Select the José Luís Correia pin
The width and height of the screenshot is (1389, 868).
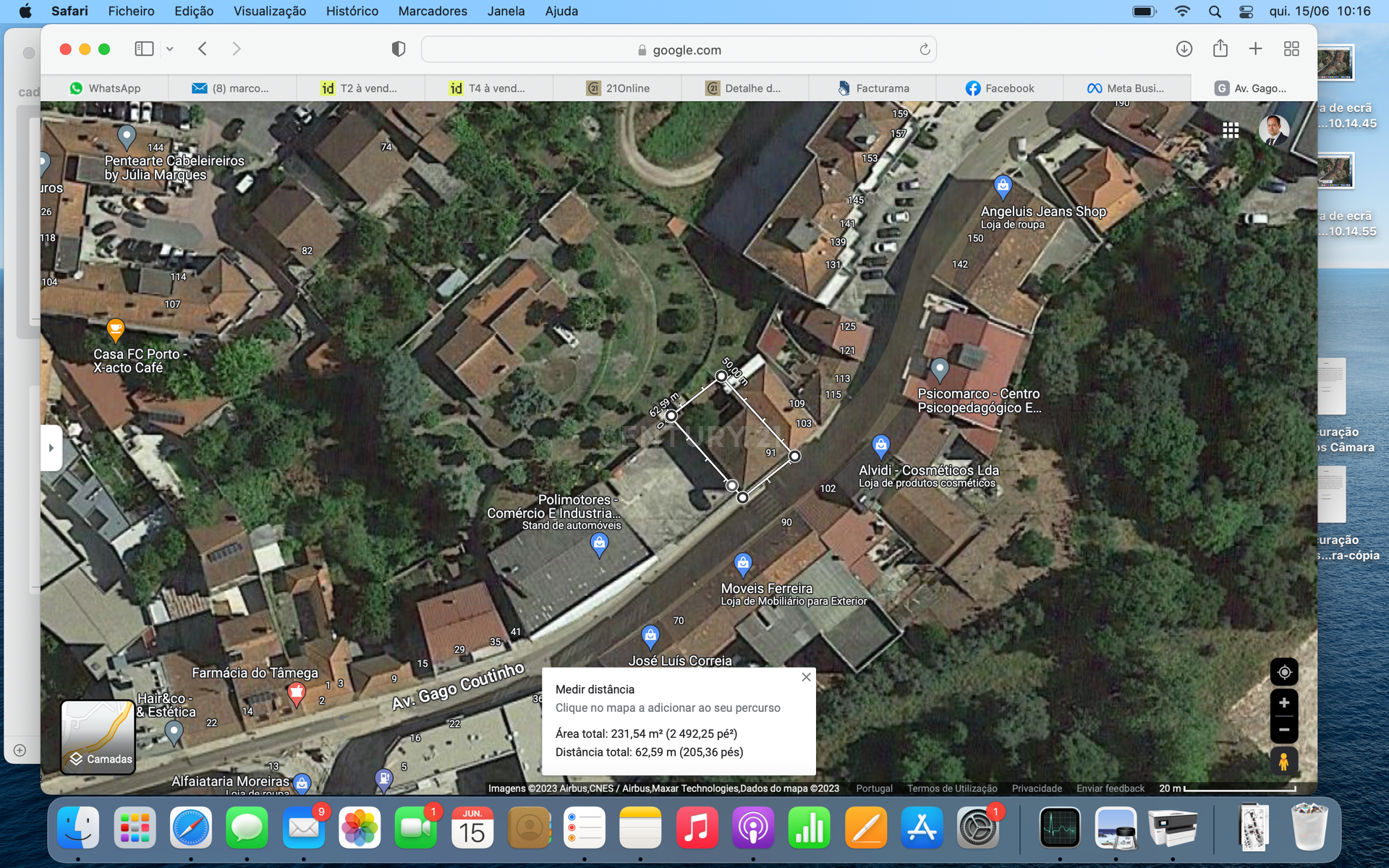click(650, 637)
